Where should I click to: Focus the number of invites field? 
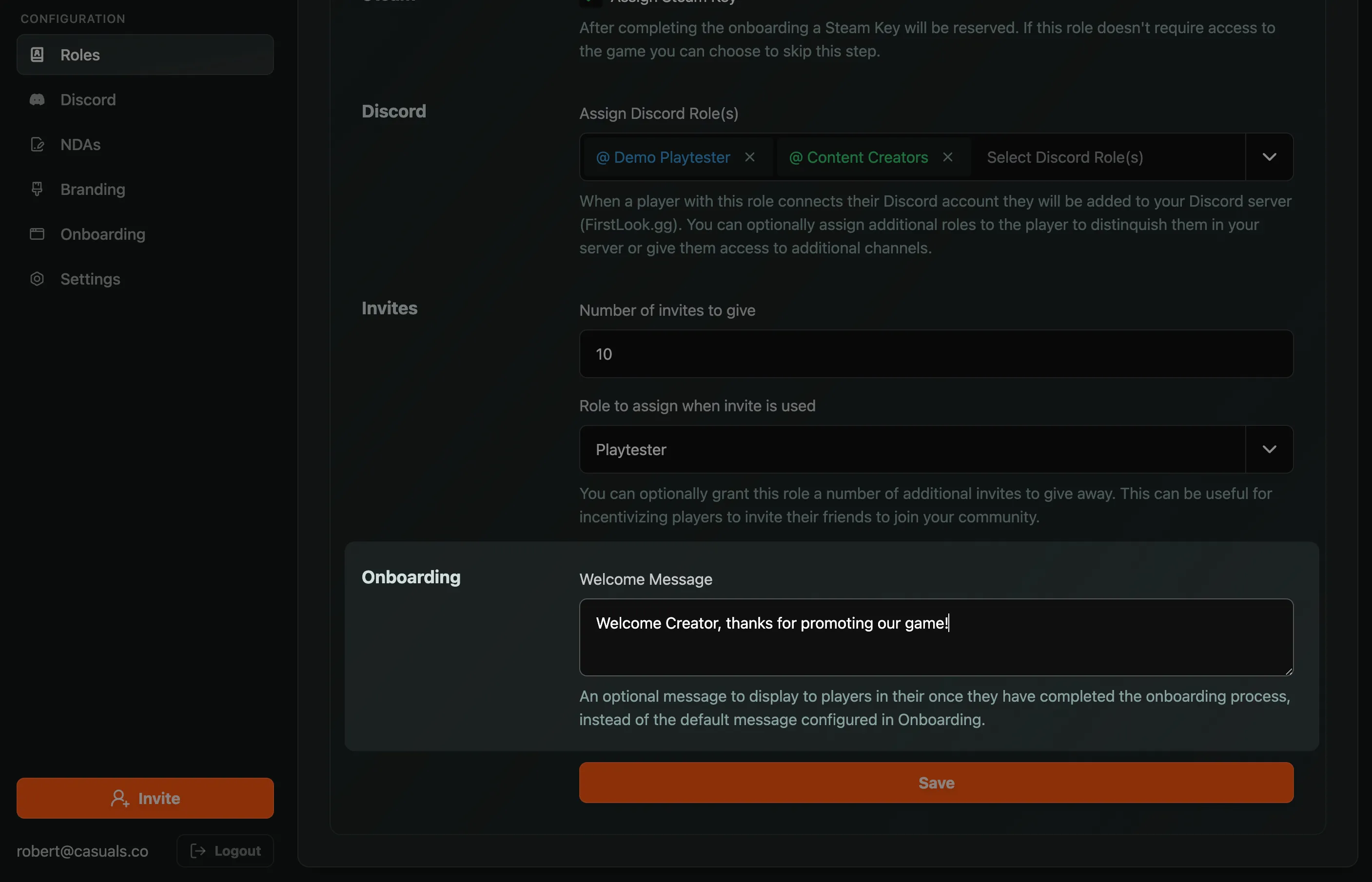point(936,353)
